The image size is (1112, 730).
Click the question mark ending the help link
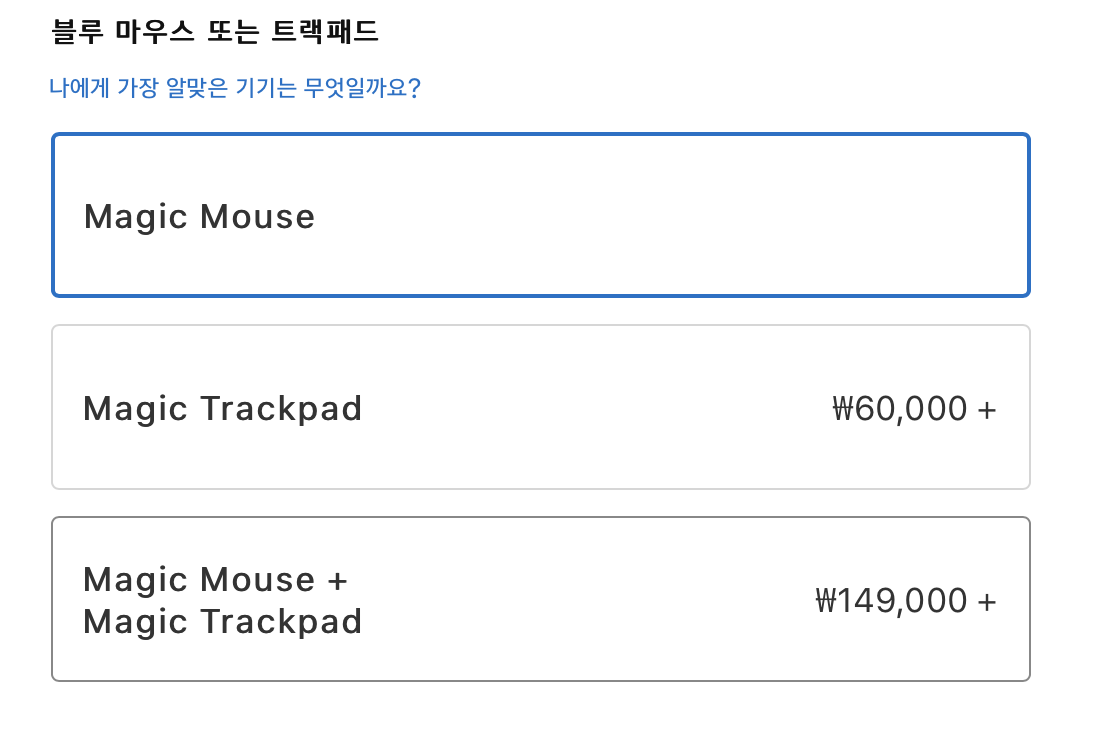pyautogui.click(x=414, y=88)
